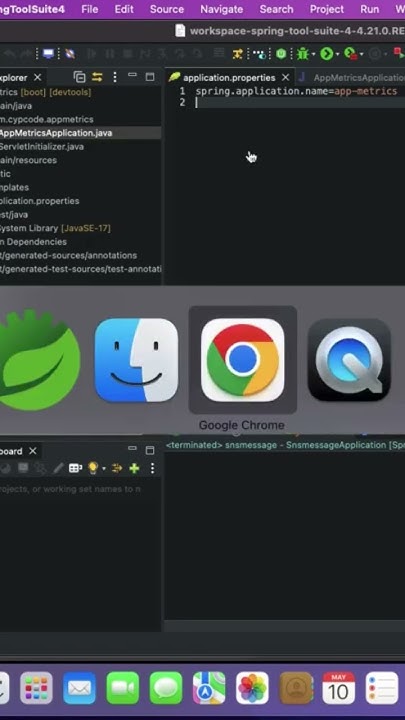
Task: Open the Project menu
Action: click(326, 9)
